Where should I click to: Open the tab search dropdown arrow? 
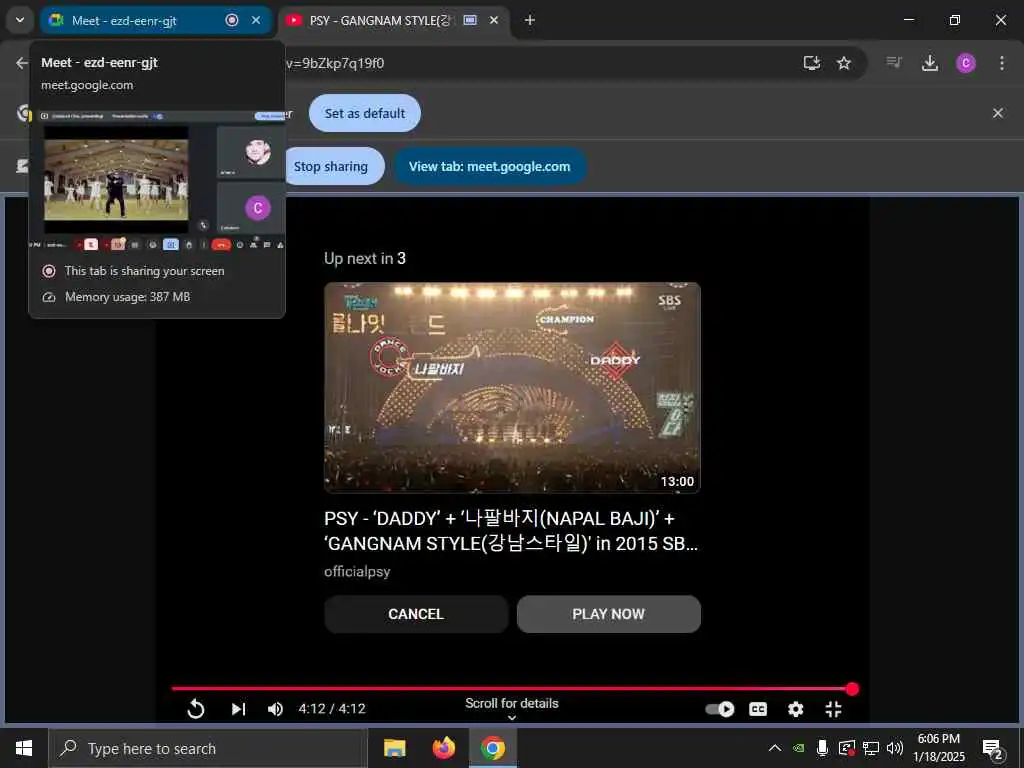(x=20, y=20)
